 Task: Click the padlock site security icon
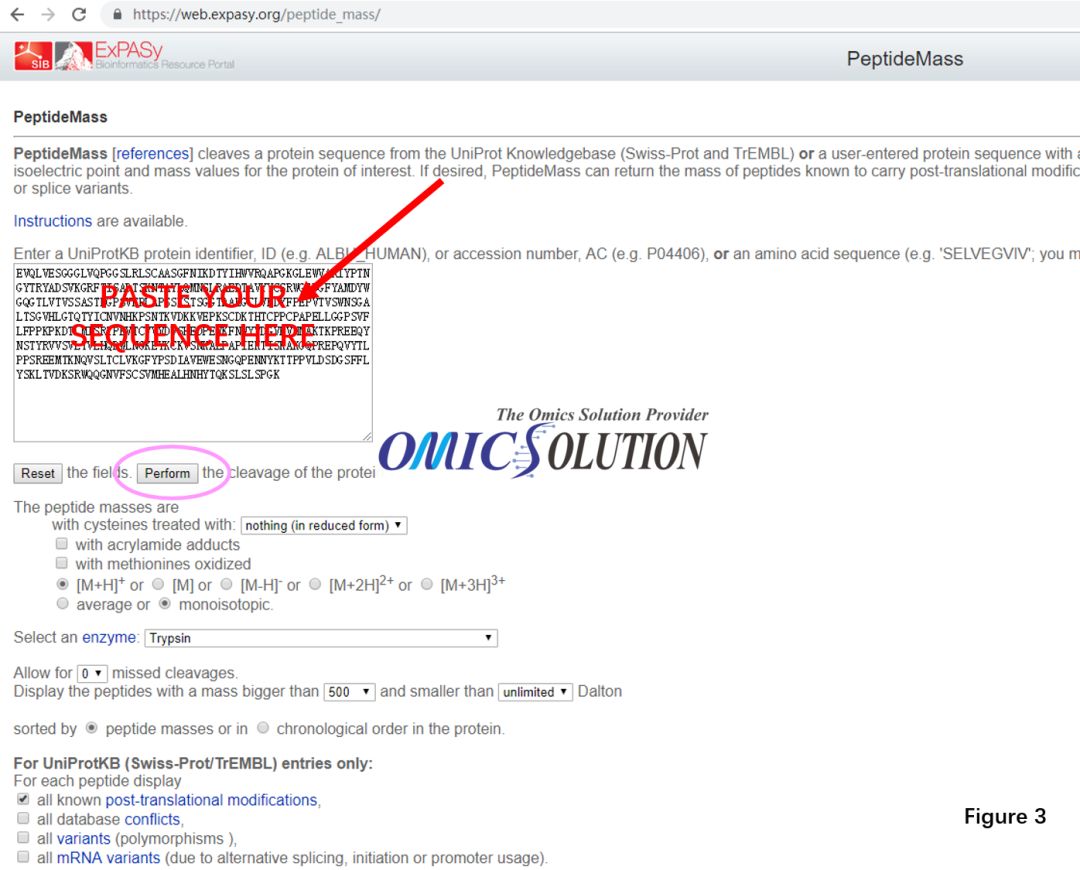pyautogui.click(x=117, y=14)
